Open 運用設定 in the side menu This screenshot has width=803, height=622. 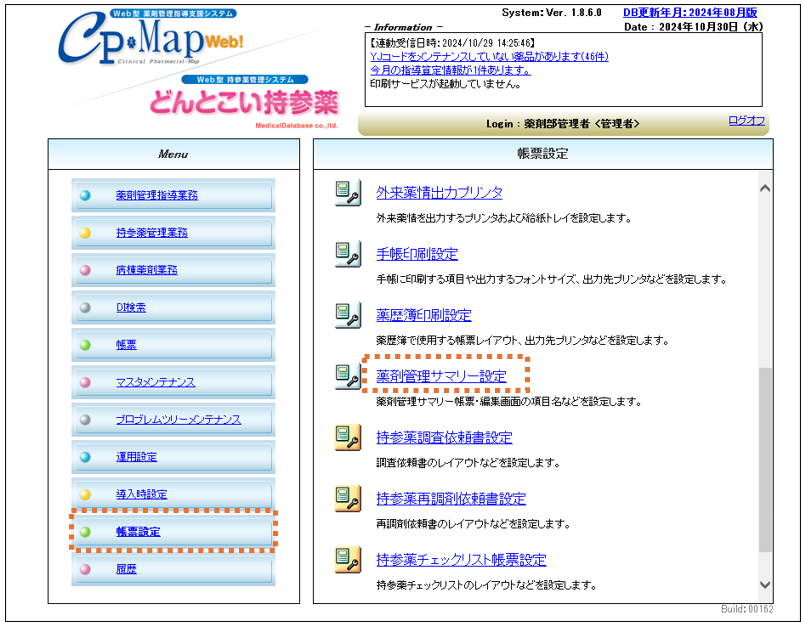136,457
